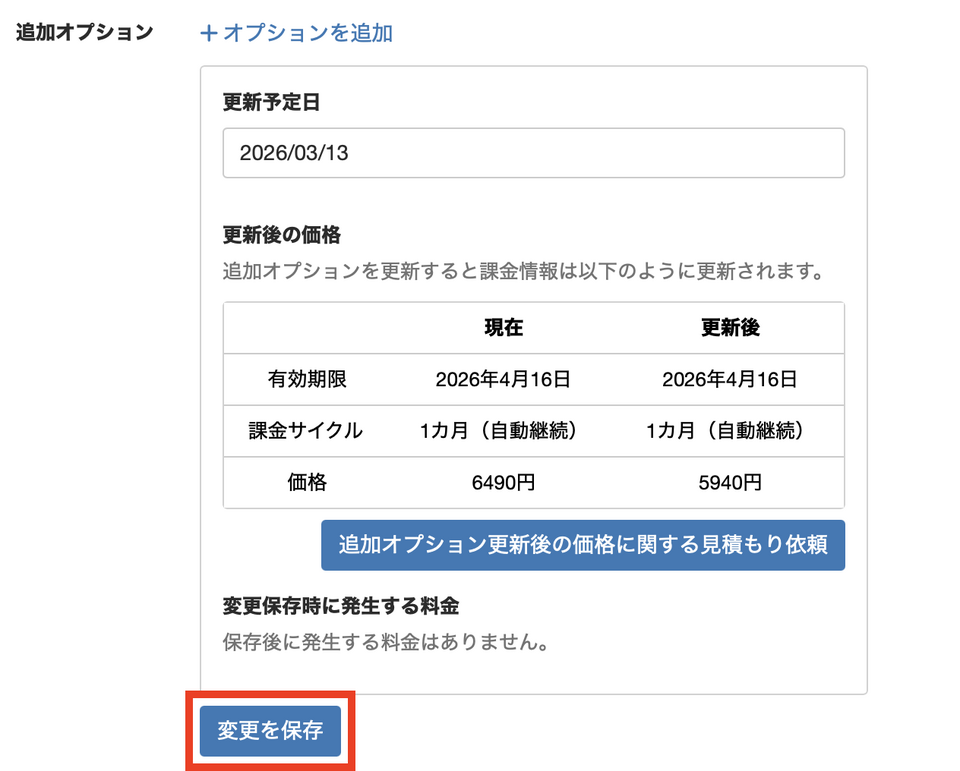
Task: Open the オプションを追加 link
Action: click(x=307, y=33)
